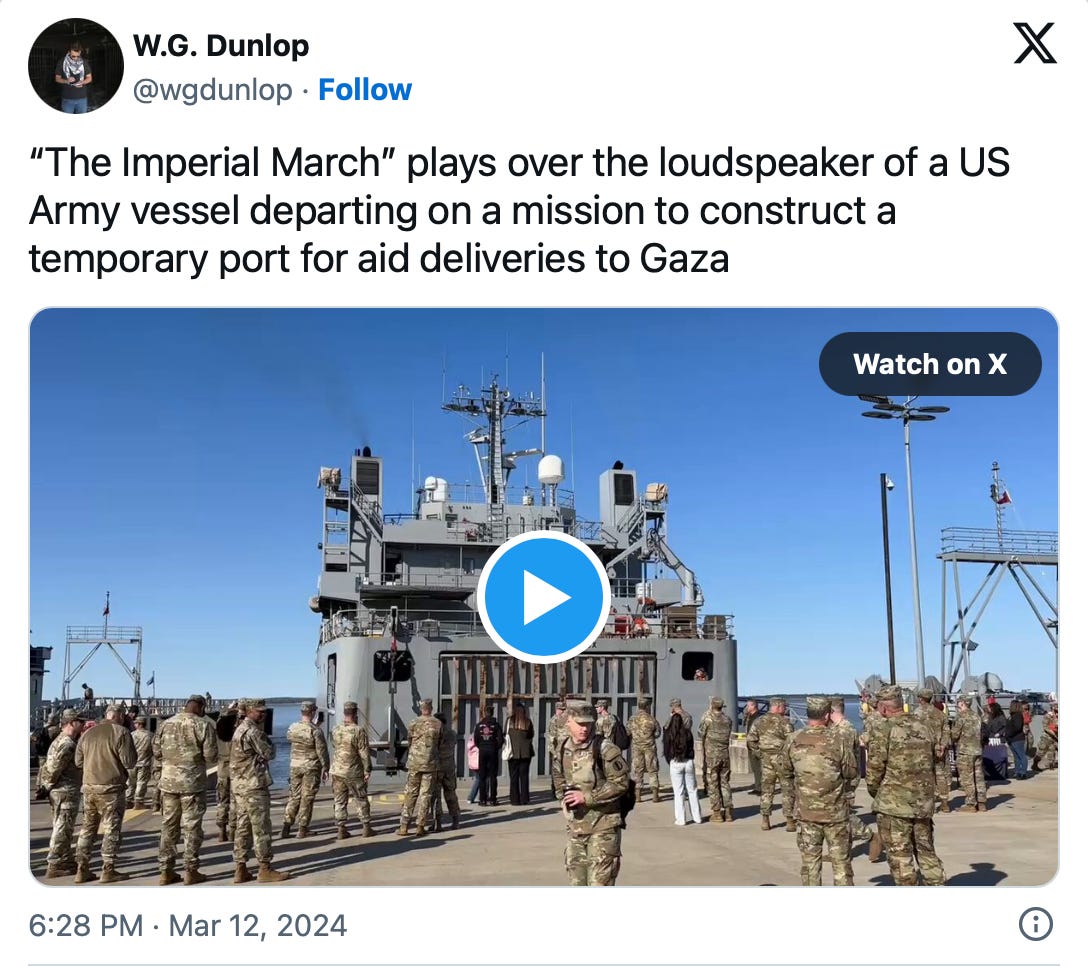This screenshot has width=1088, height=966.
Task: Click the W.G. Dunlop display name
Action: coord(221,46)
